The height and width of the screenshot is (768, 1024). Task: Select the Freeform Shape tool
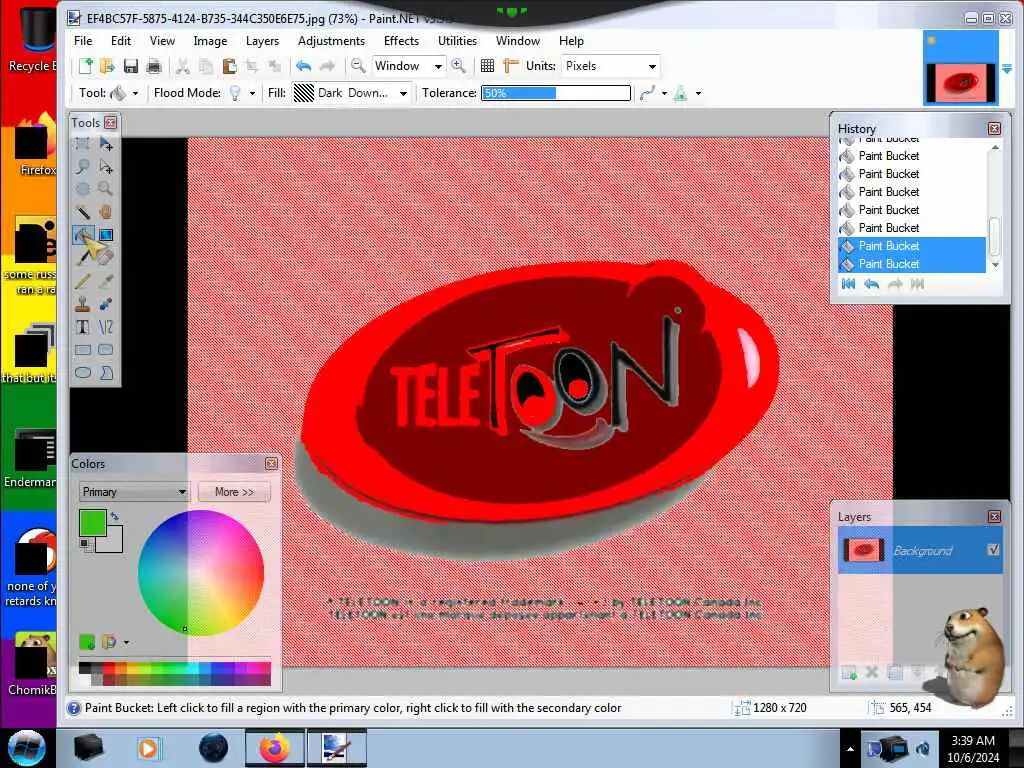pos(106,373)
